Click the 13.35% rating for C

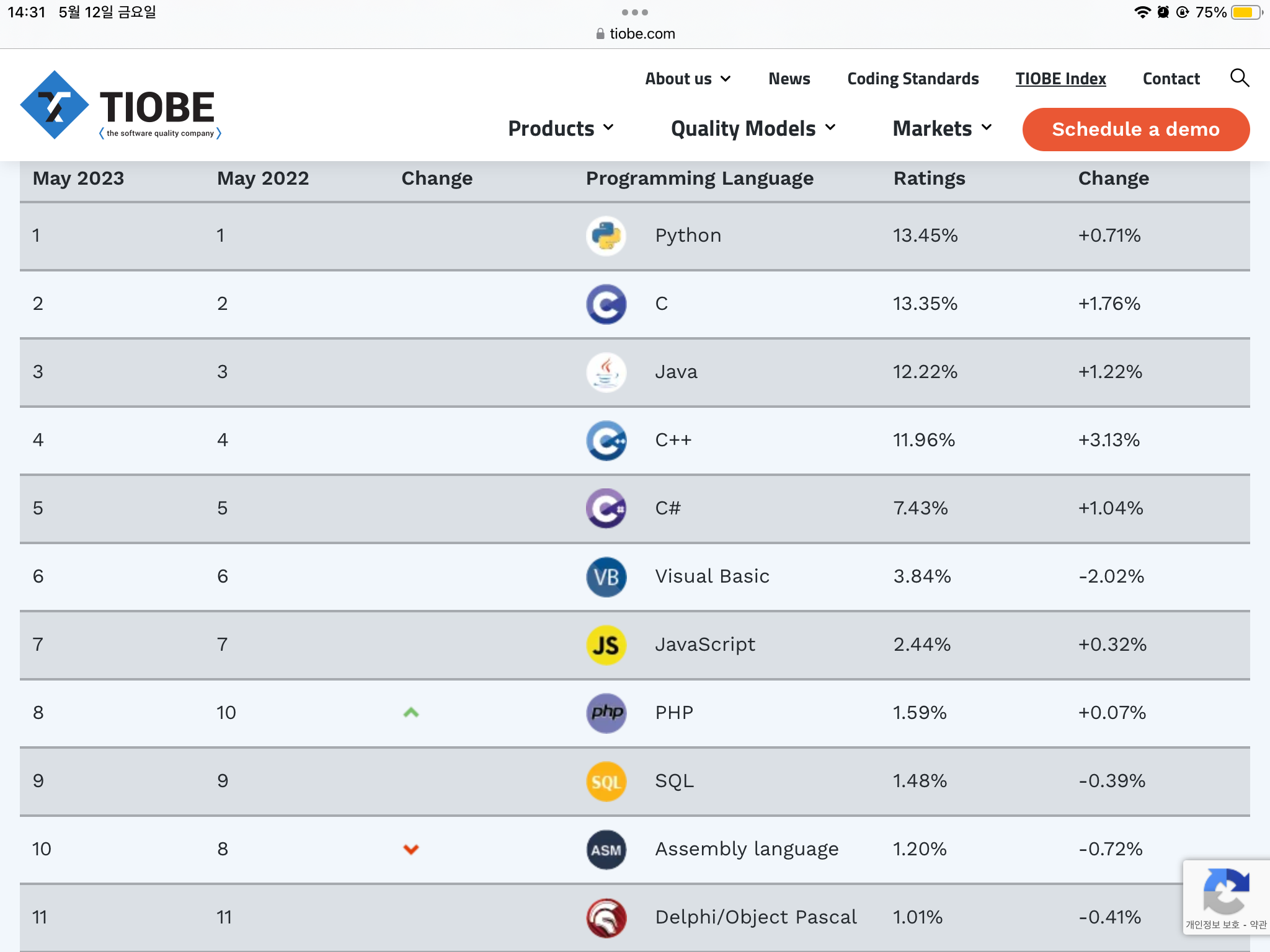[925, 304]
